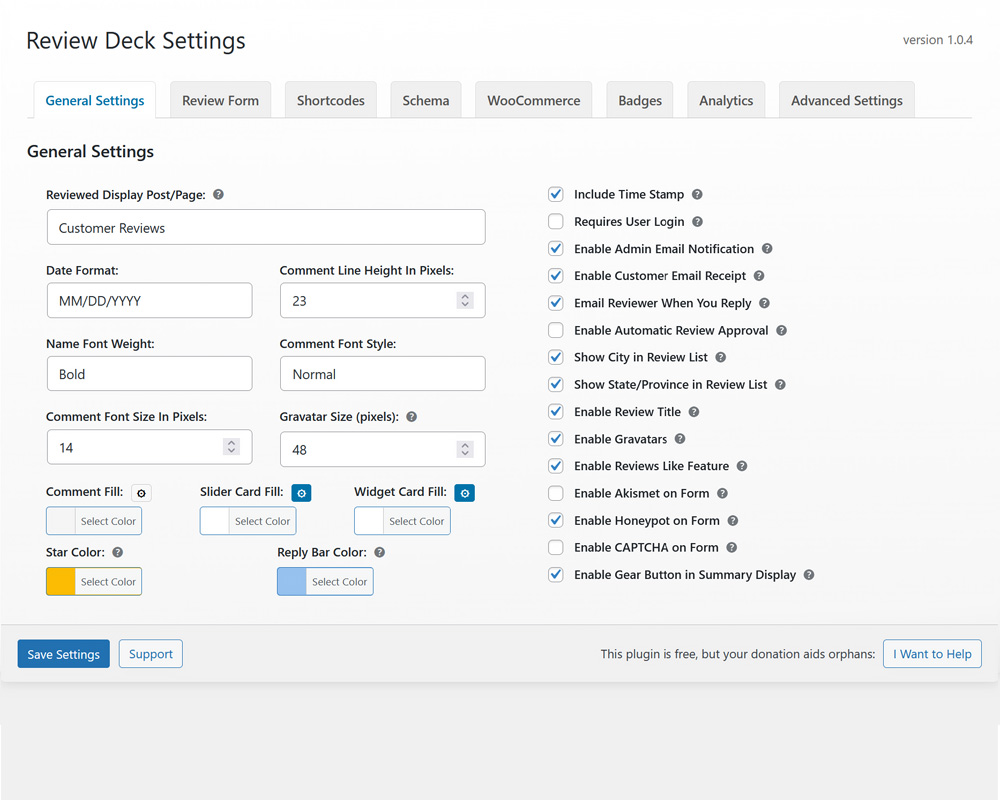The image size is (1000, 800).
Task: Disable the Enable Gravatars option
Action: (x=556, y=439)
